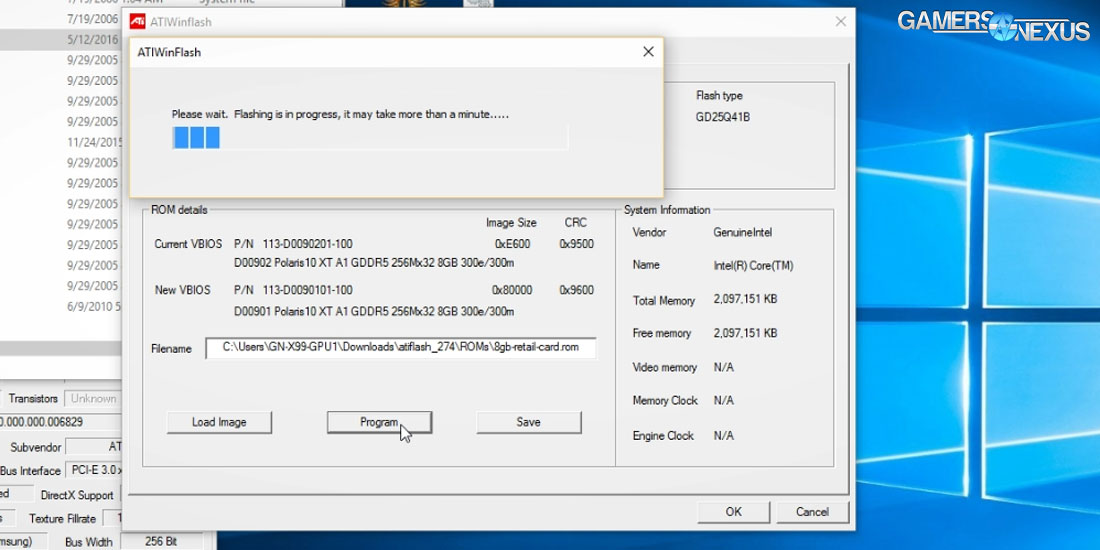The height and width of the screenshot is (550, 1100).
Task: Click Free memory value 2,097,151 KB
Action: click(x=745, y=333)
